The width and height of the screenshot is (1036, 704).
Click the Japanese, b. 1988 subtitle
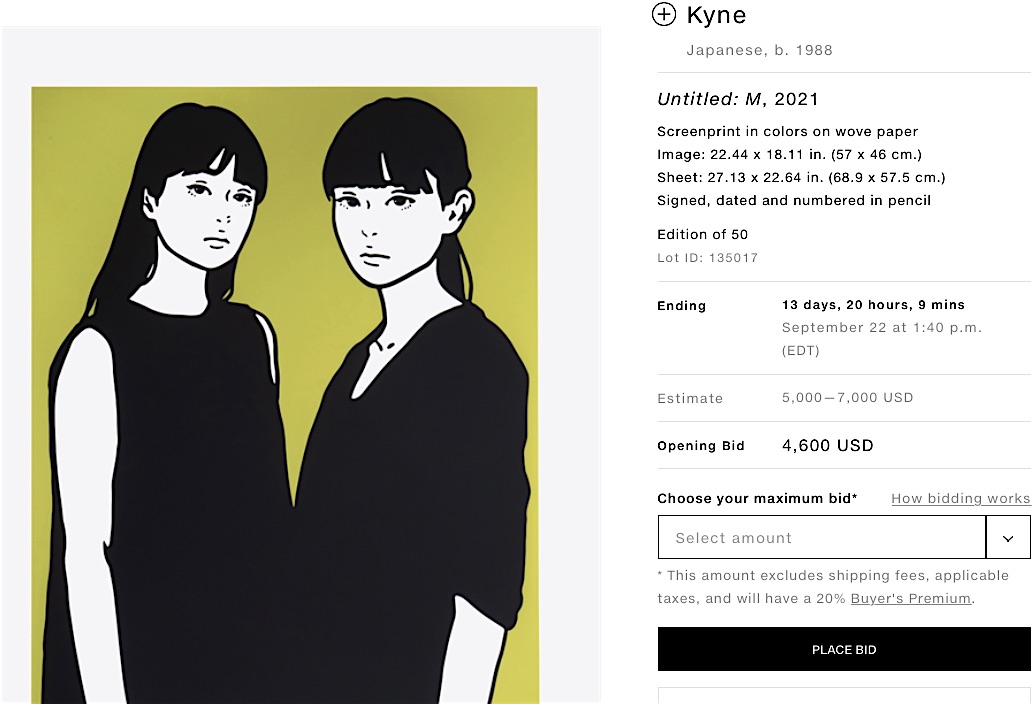click(760, 50)
